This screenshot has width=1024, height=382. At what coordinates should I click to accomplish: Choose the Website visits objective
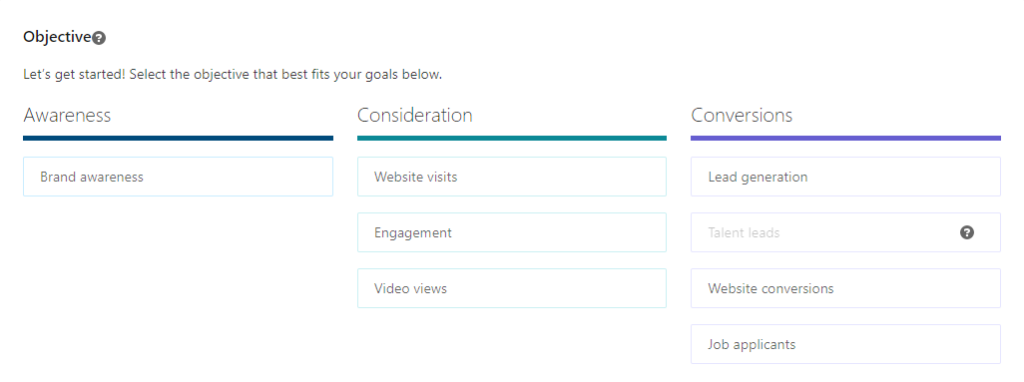[x=511, y=176]
